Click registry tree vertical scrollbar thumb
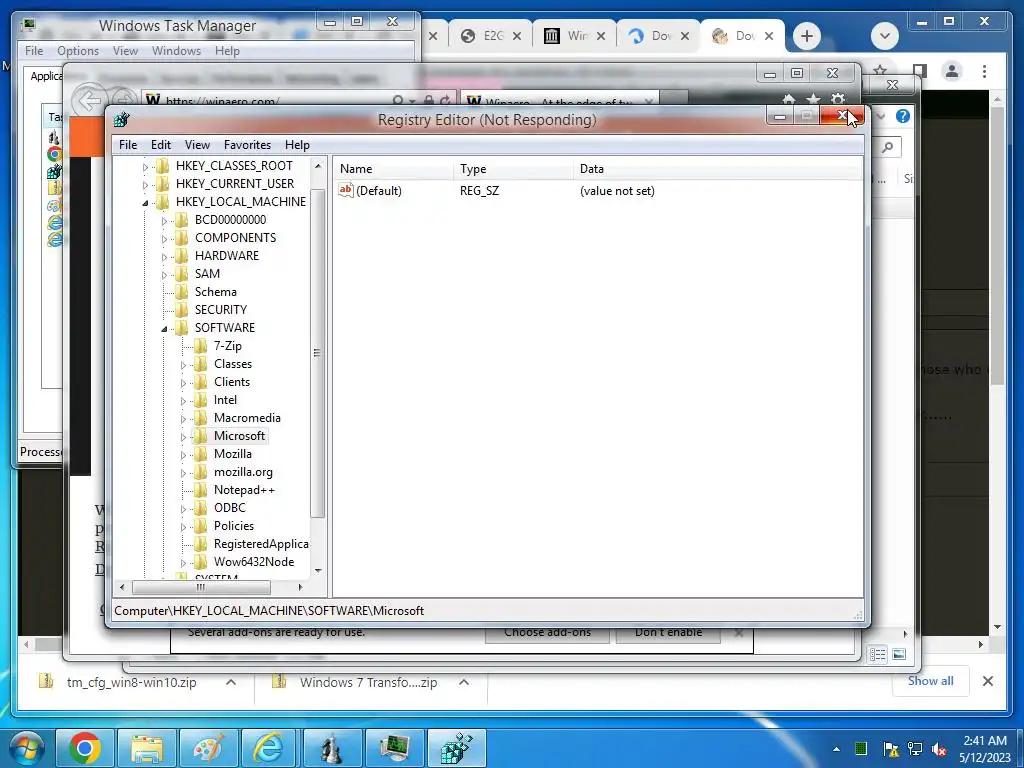This screenshot has height=768, width=1024. tap(318, 353)
